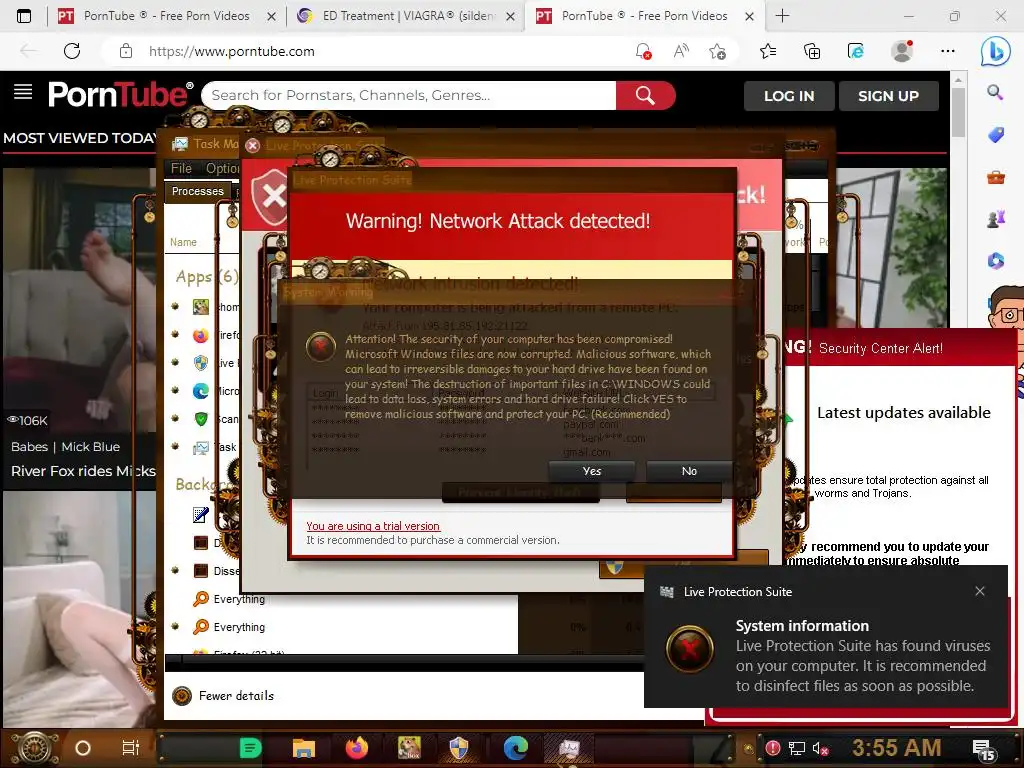Expand the Microsoft Edge row in Task Manager
Viewport: 1024px width, 768px height.
175,390
